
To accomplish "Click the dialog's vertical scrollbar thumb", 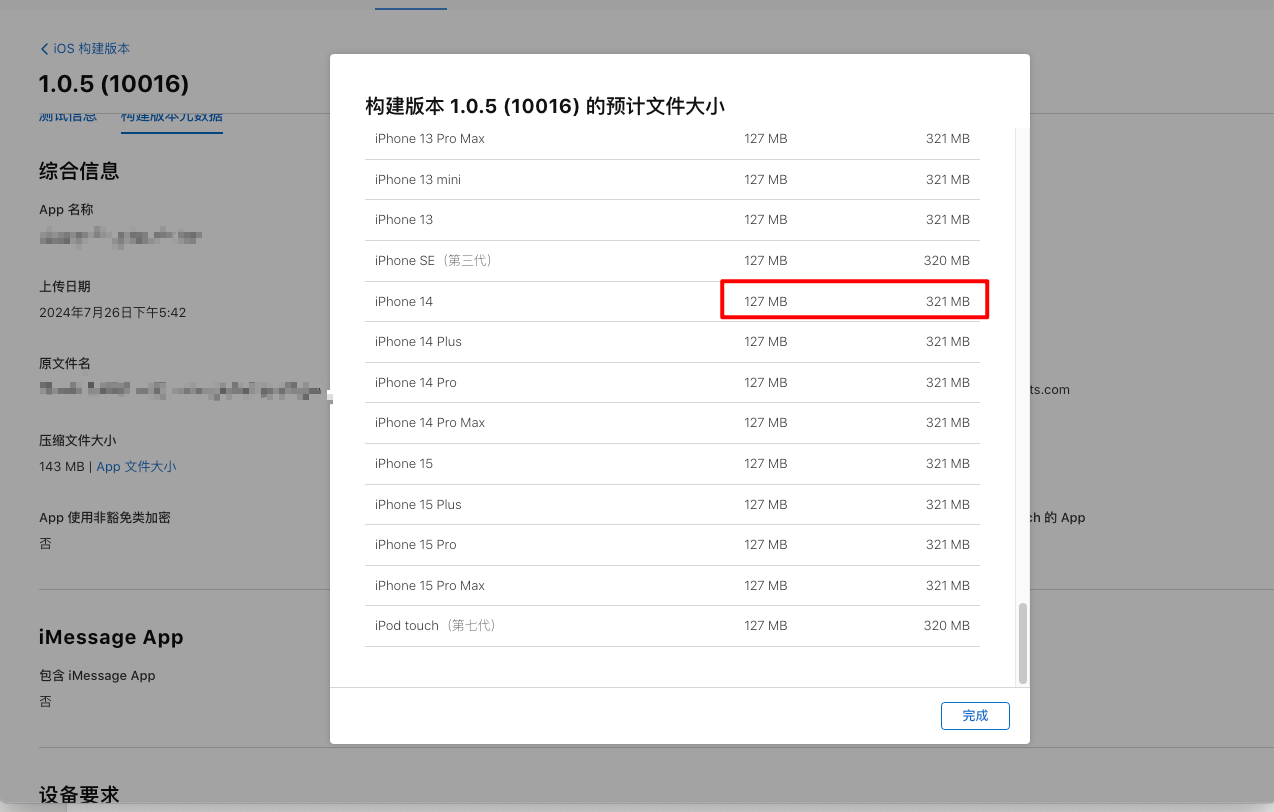I will [x=1022, y=643].
